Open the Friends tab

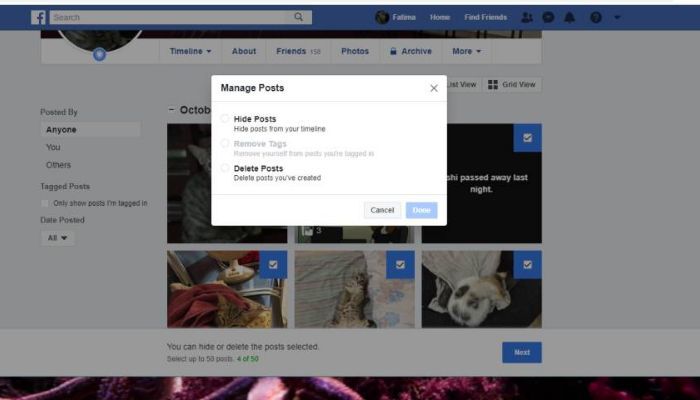coord(299,51)
